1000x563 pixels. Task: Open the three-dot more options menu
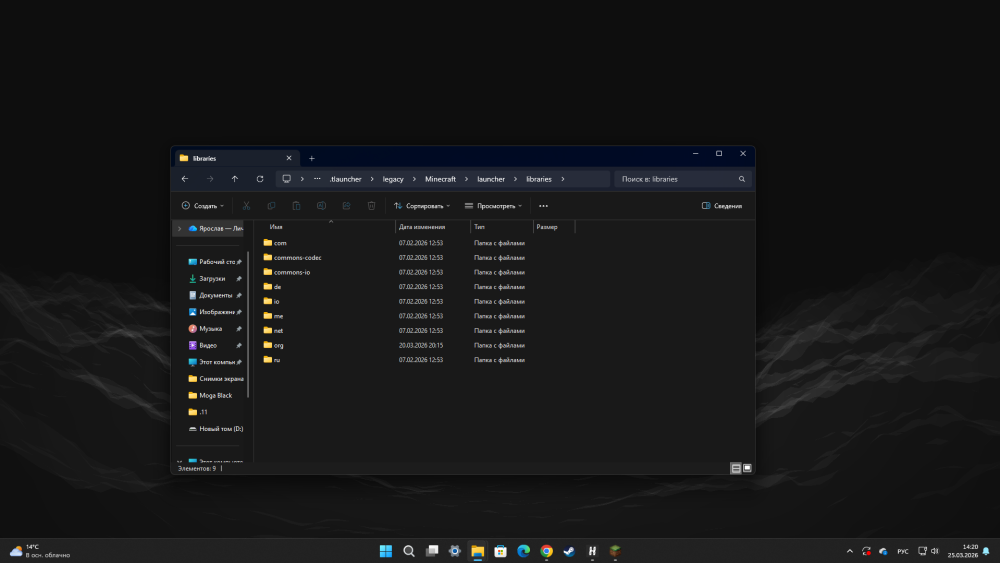(x=543, y=206)
